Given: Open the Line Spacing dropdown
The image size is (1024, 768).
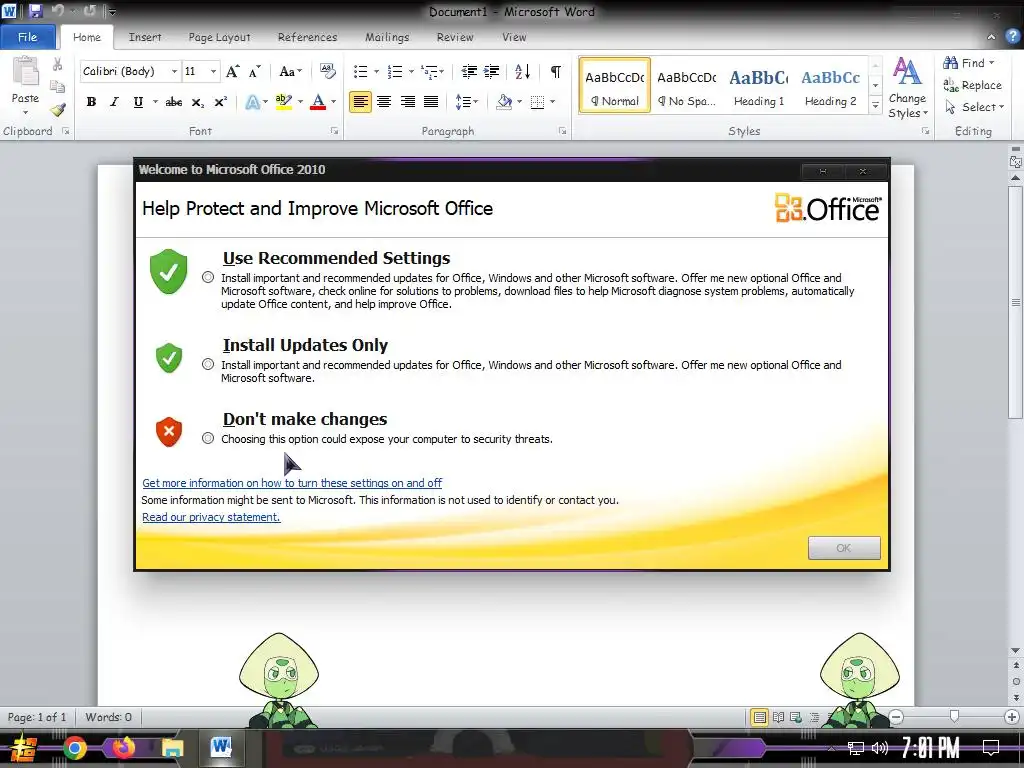Looking at the screenshot, I should tap(466, 102).
